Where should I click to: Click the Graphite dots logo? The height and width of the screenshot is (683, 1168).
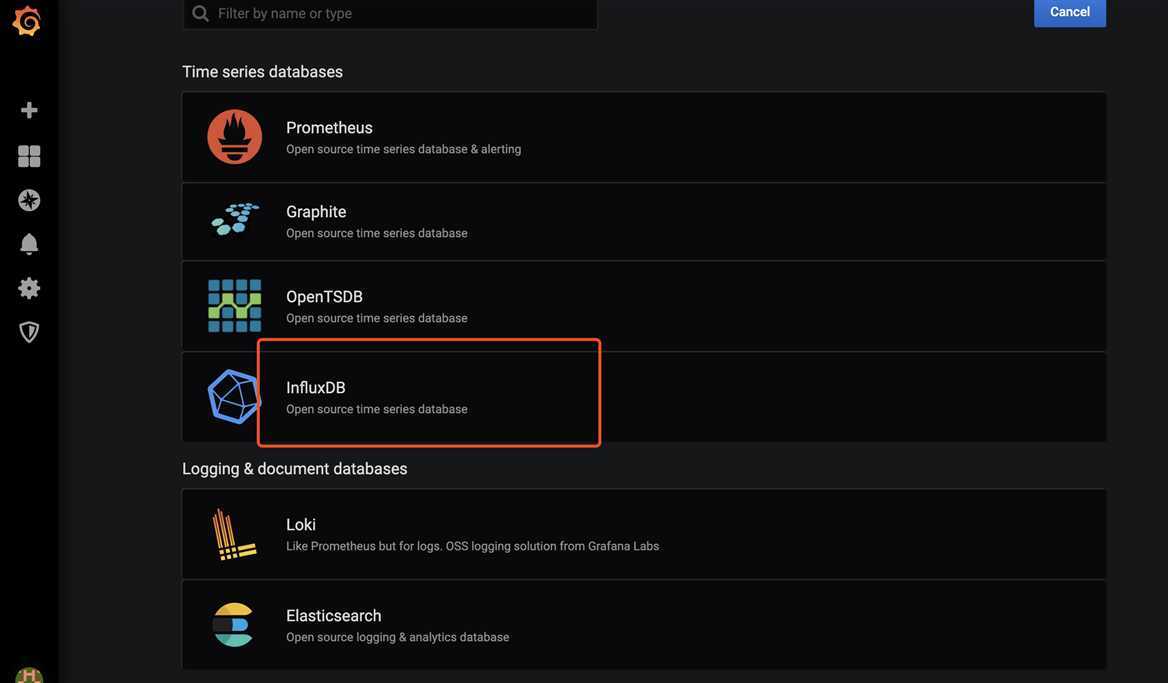(235, 219)
